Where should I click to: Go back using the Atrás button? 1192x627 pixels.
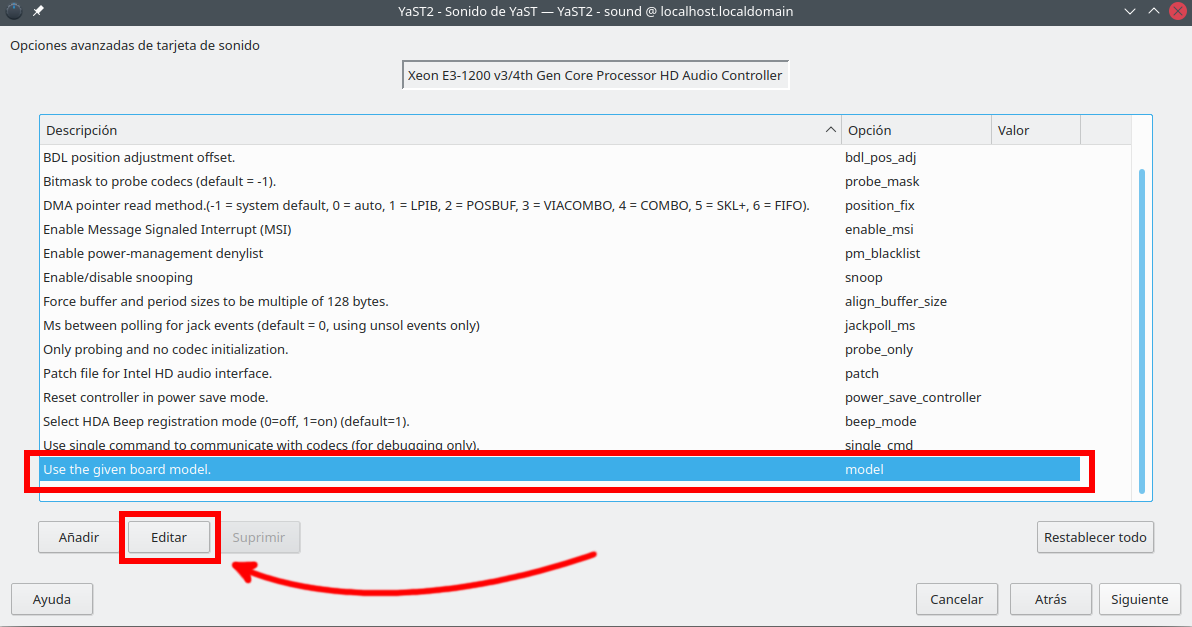coord(1050,599)
